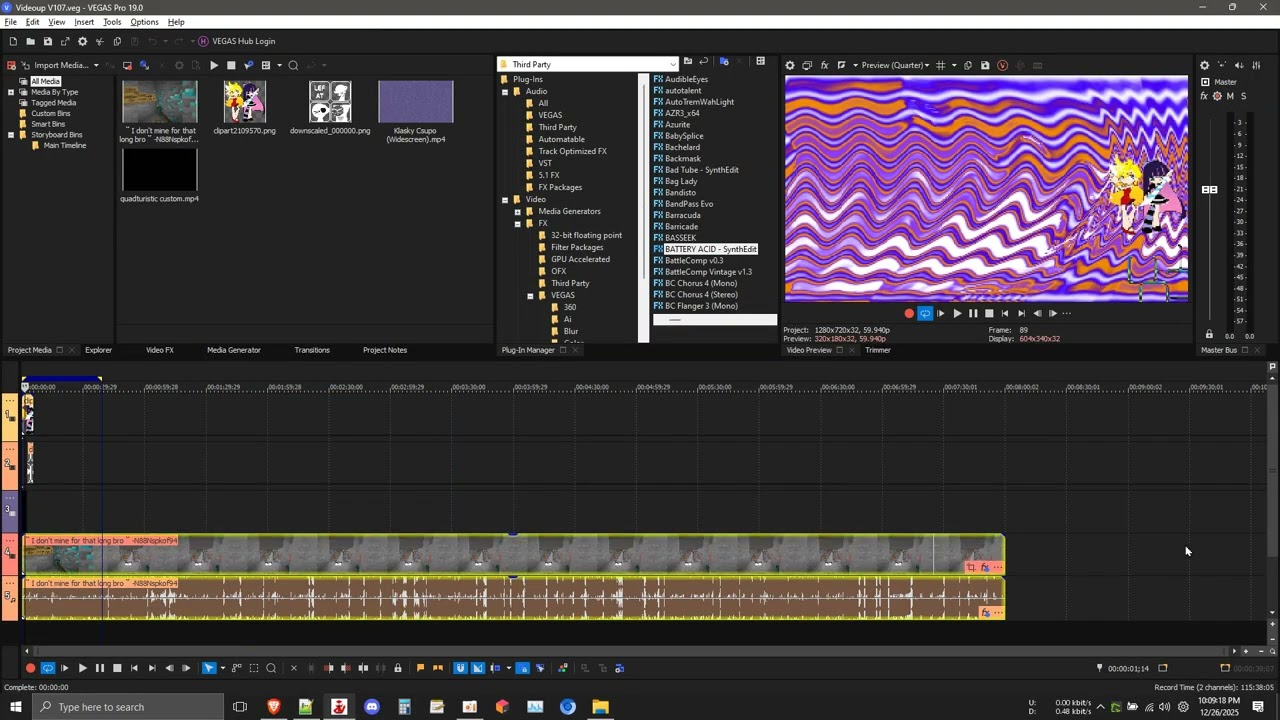
Task: Open Project Properties gear in main toolbar
Action: [82, 41]
